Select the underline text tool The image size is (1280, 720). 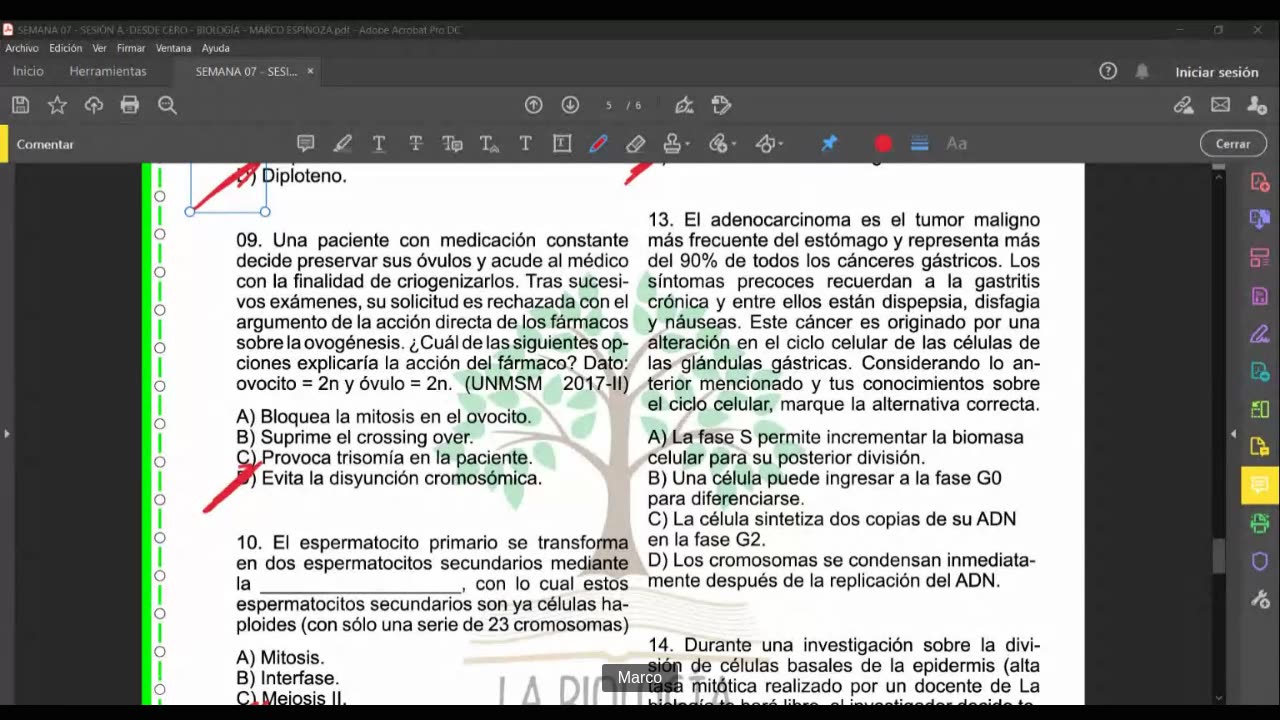coord(379,144)
